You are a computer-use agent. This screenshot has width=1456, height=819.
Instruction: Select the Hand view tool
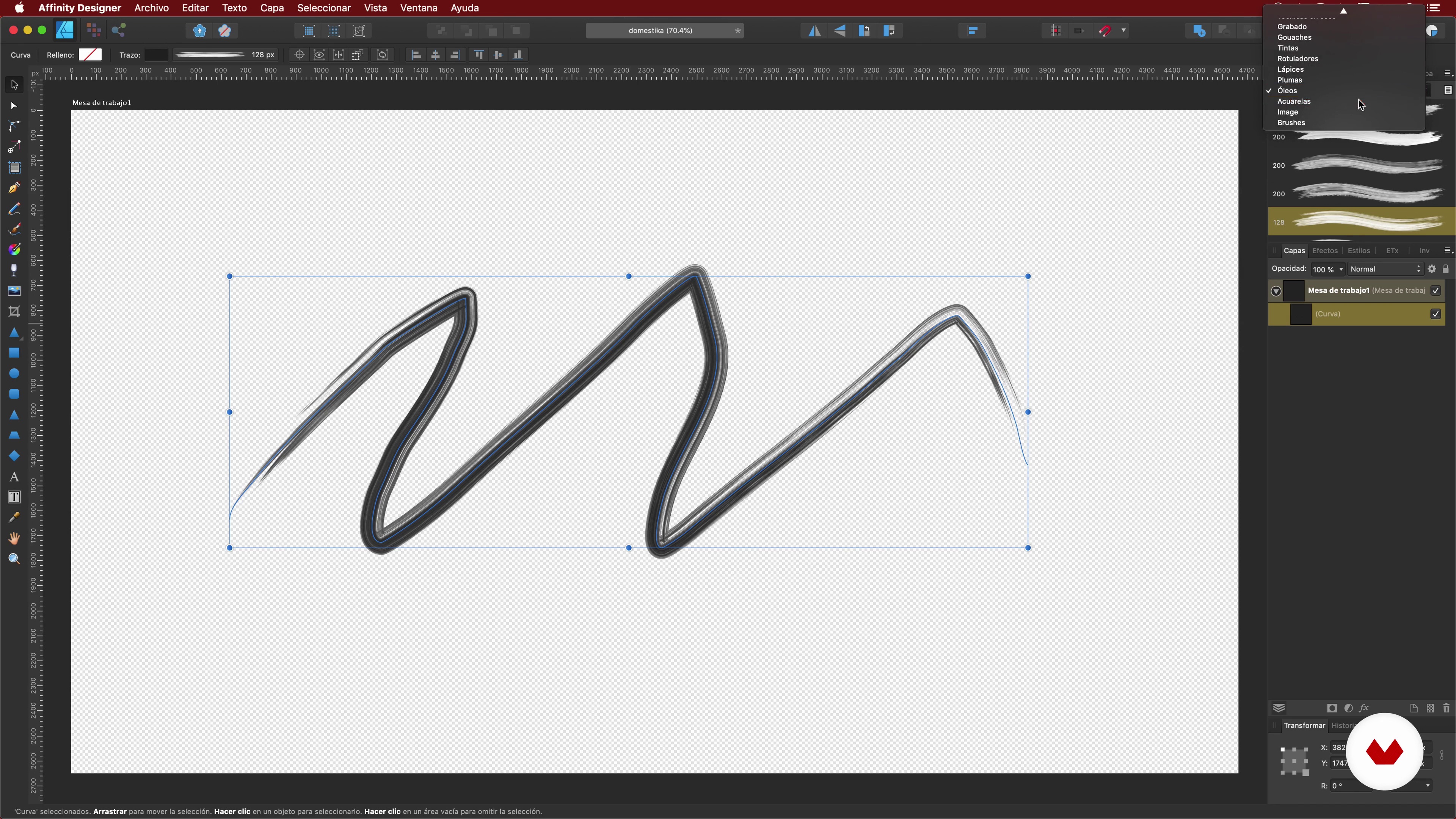tap(14, 538)
